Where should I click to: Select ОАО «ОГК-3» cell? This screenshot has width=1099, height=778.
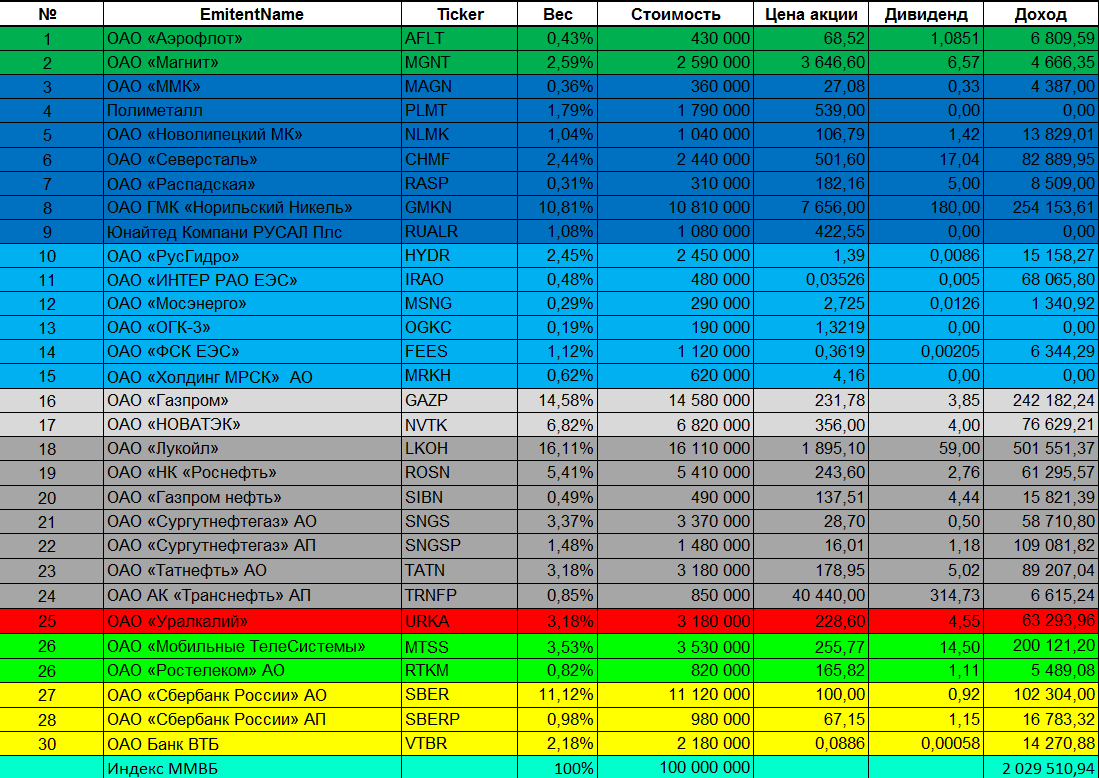coord(252,327)
